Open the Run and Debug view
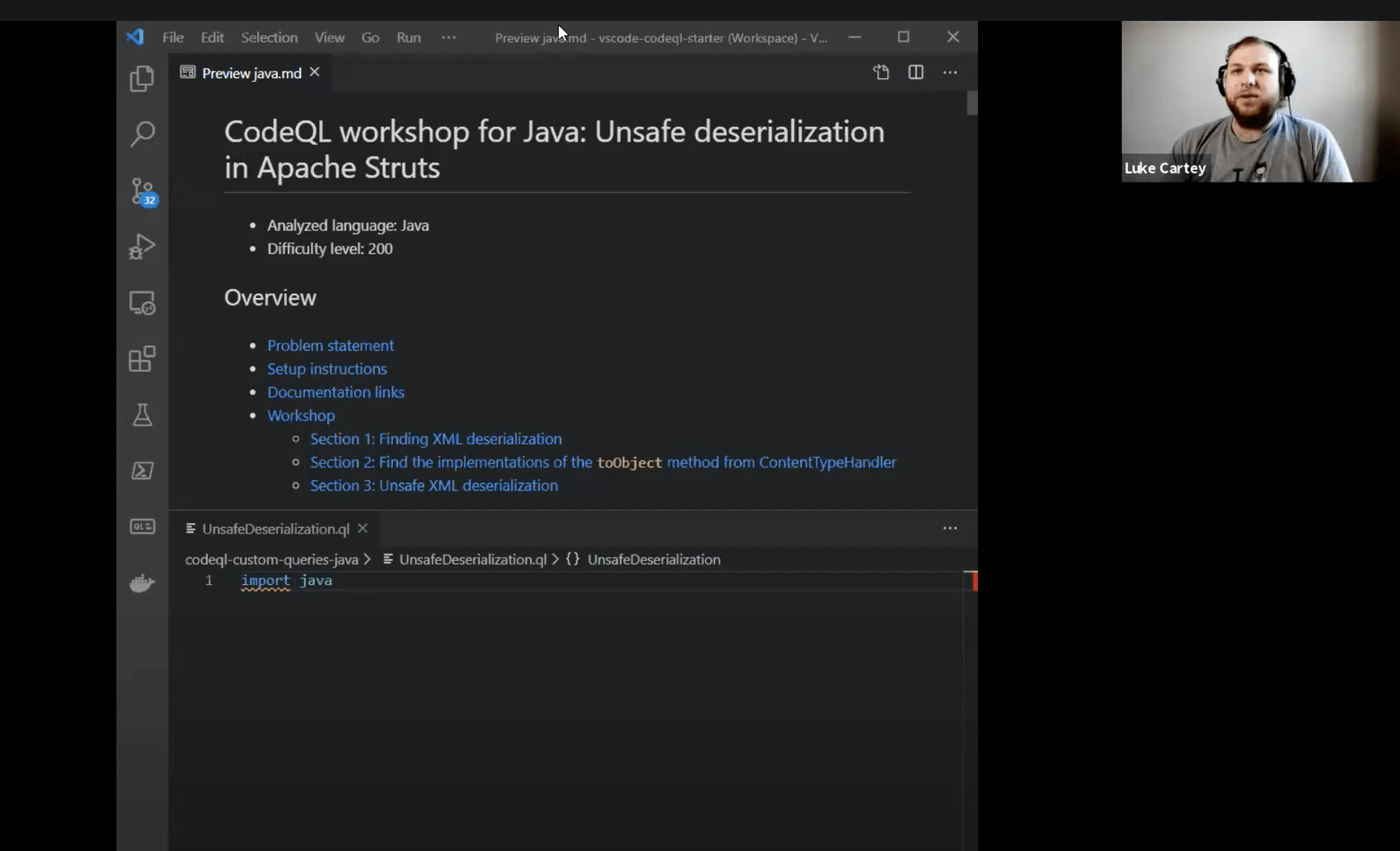Image resolution: width=1400 pixels, height=851 pixels. [x=142, y=247]
